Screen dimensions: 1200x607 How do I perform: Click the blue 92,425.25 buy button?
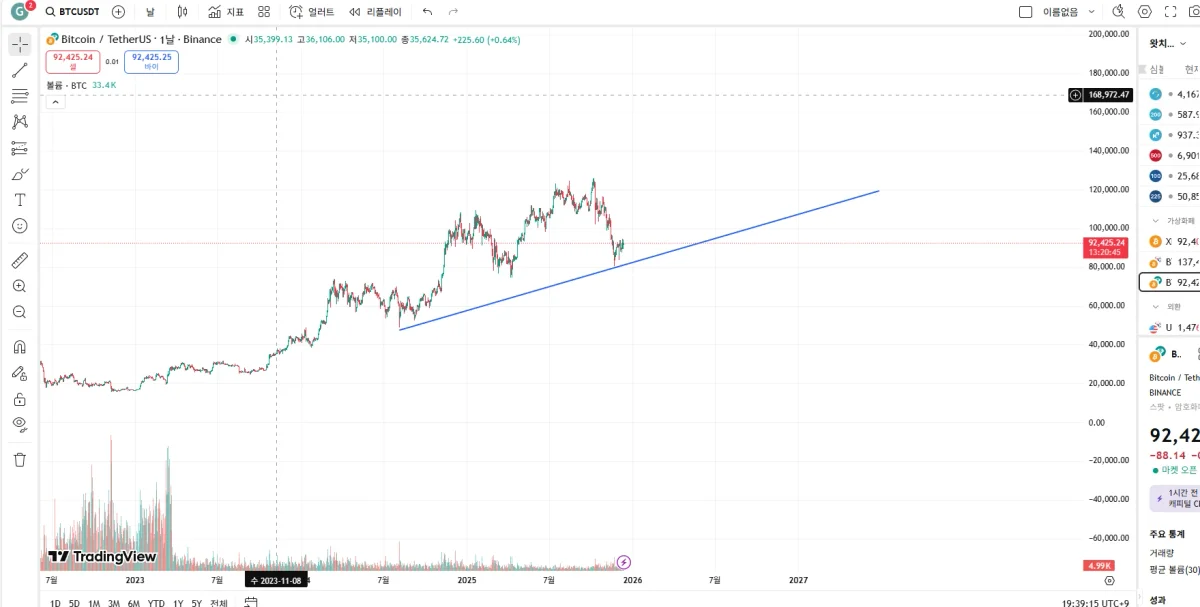point(152,61)
